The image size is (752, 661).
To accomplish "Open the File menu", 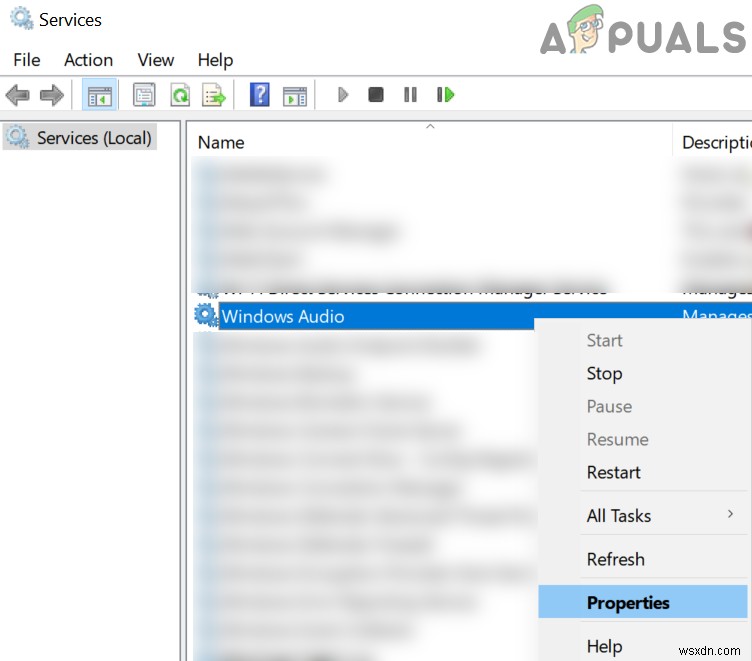I will [27, 60].
